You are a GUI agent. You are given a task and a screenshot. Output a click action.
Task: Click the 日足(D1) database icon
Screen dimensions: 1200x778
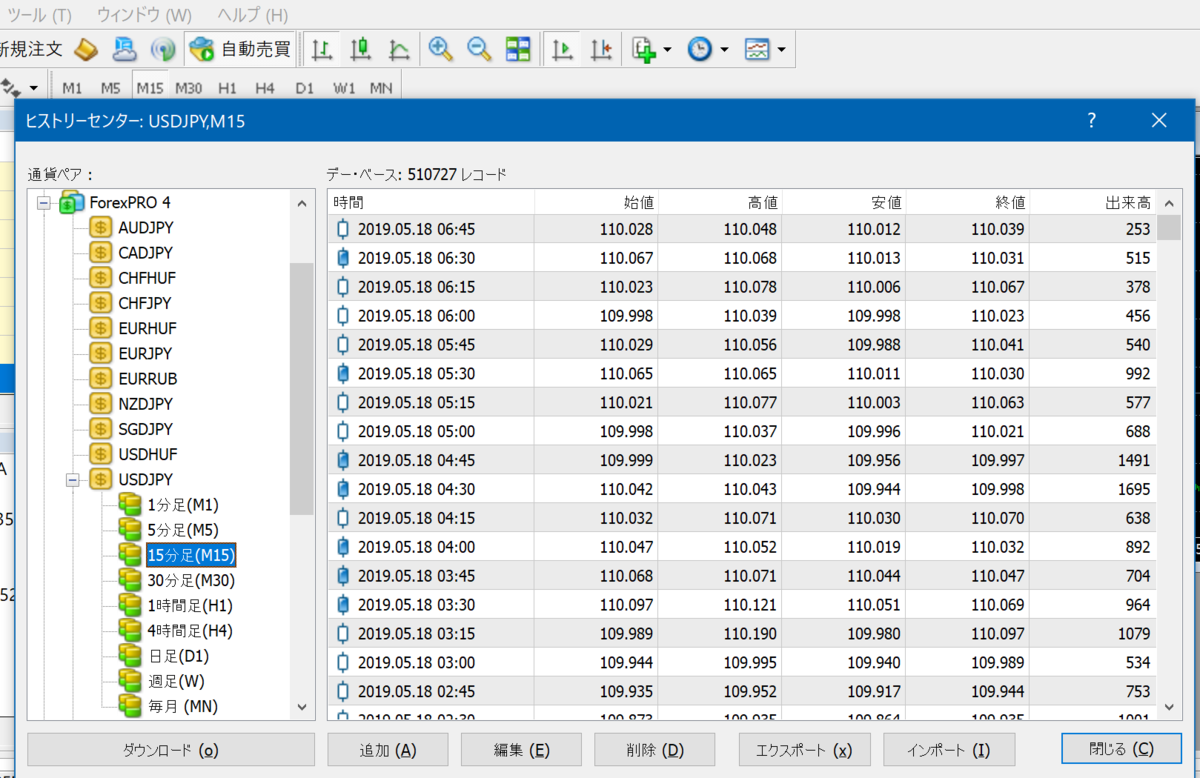tap(129, 656)
